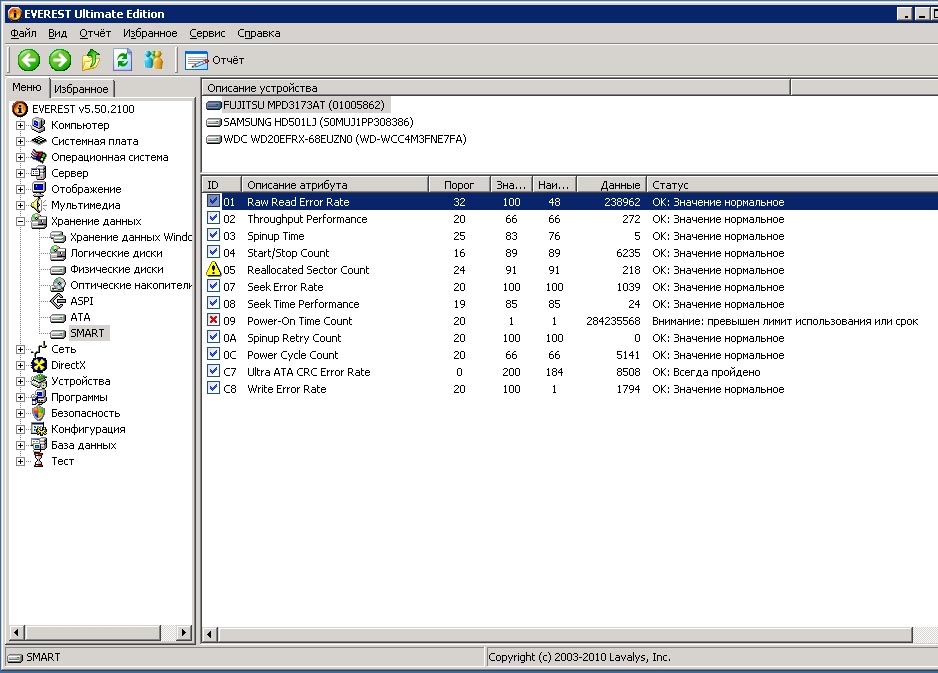Viewport: 938px width, 673px height.
Task: Open the Сервис menu
Action: [207, 33]
